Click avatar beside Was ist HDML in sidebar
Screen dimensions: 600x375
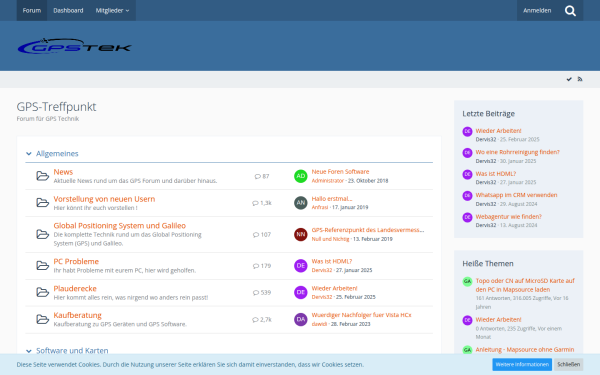[x=467, y=174]
